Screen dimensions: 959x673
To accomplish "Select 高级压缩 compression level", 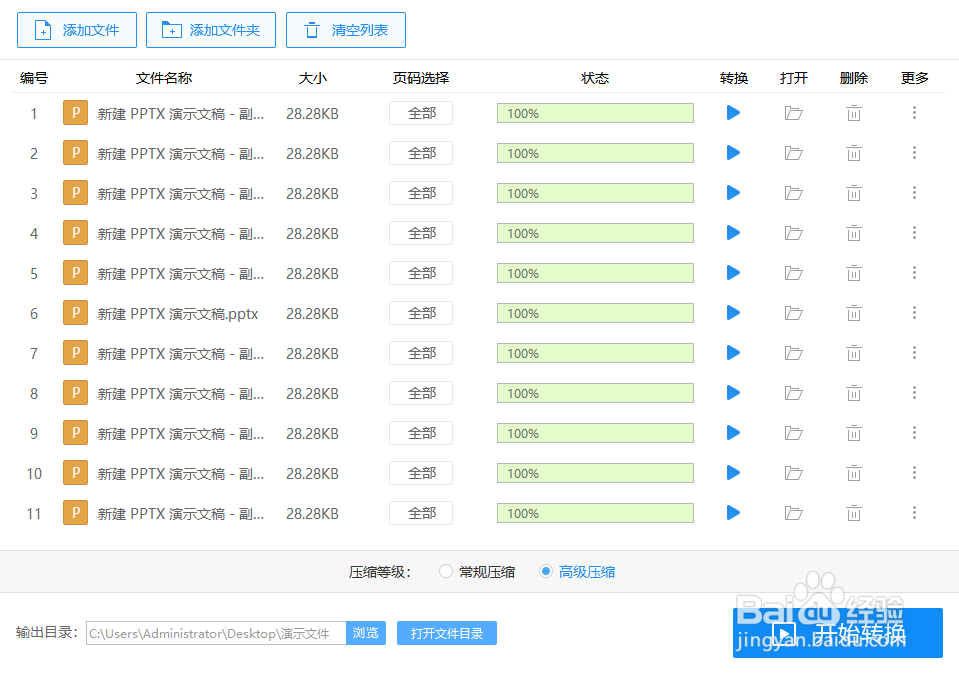I will point(546,571).
